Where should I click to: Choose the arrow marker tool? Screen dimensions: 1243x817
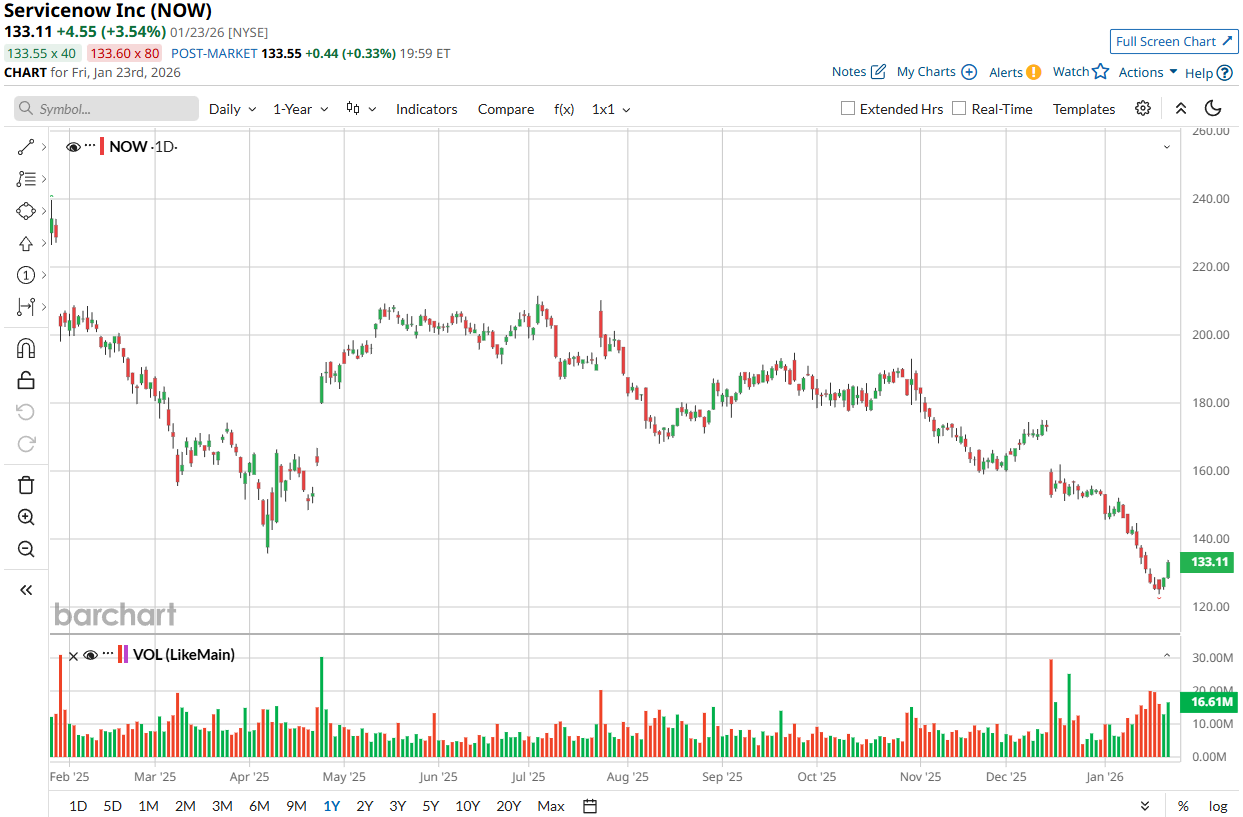pos(26,243)
